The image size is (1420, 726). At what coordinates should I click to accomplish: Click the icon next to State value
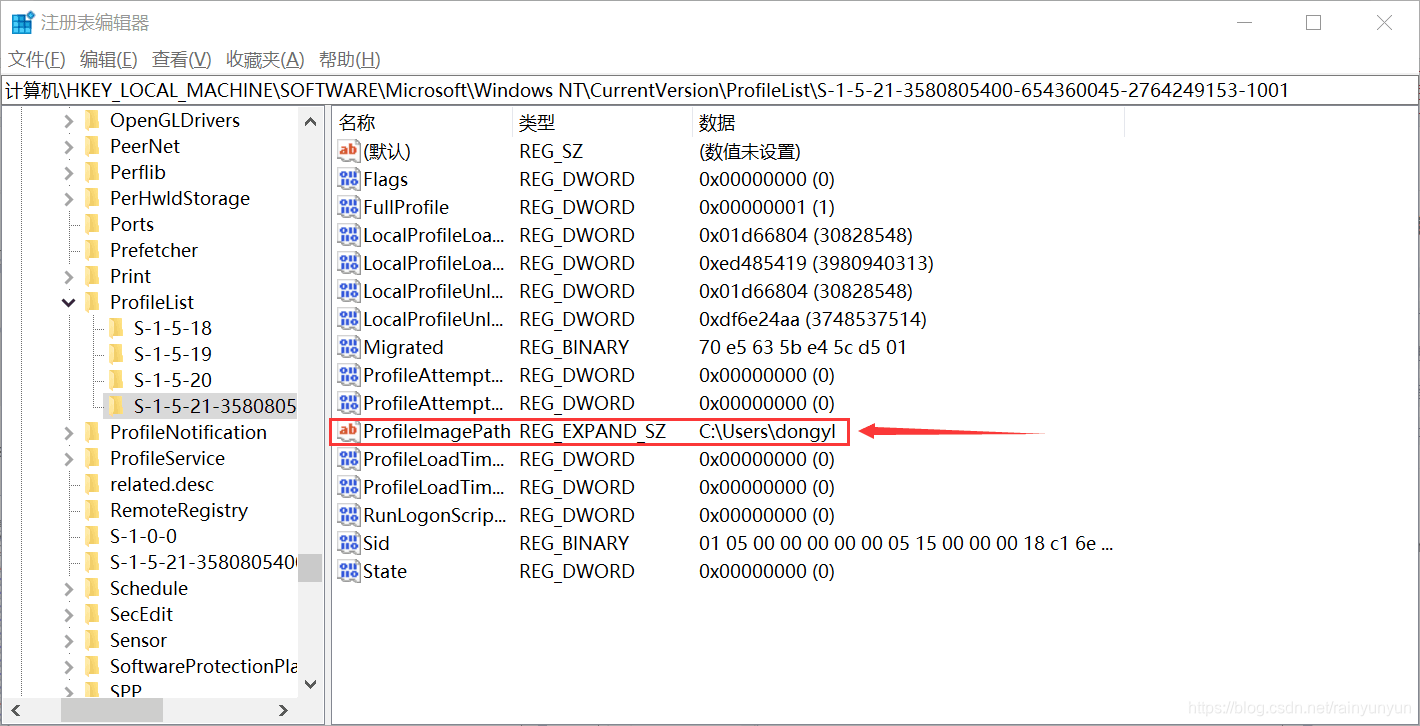[348, 571]
